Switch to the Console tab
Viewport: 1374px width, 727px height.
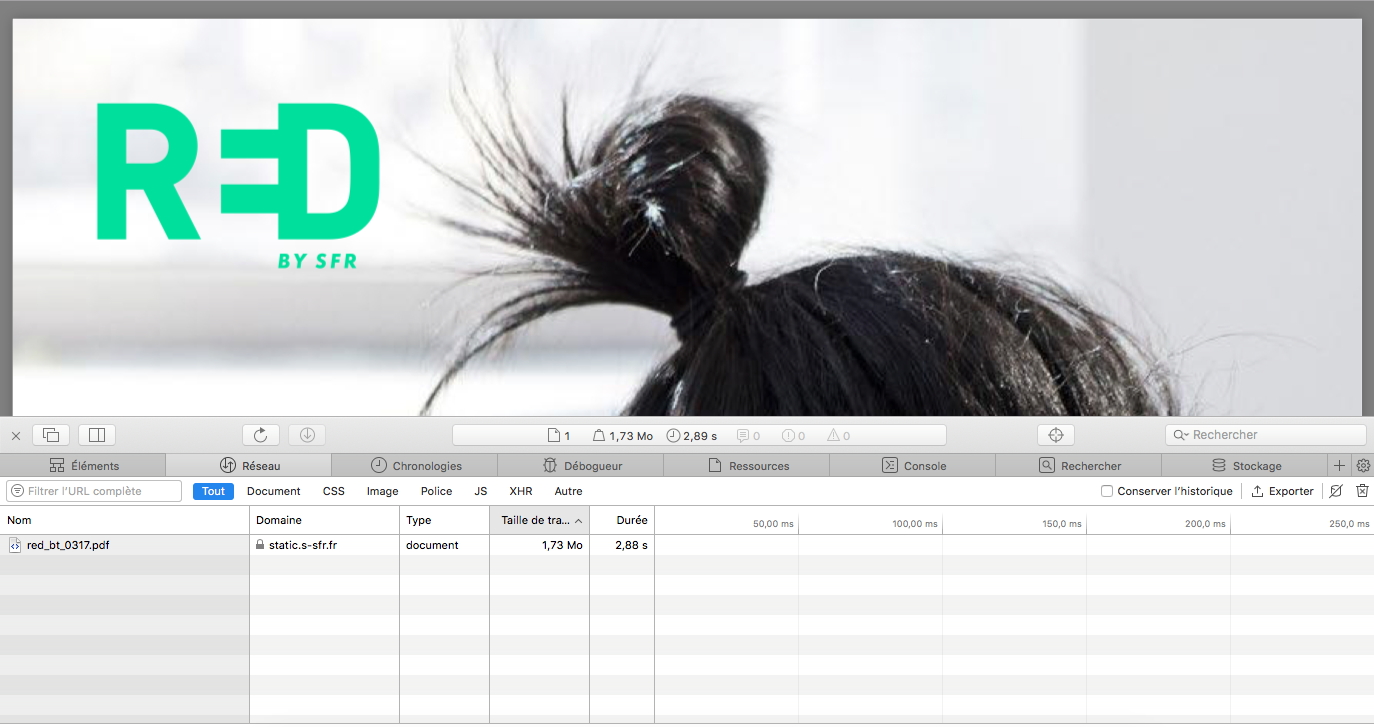point(913,466)
